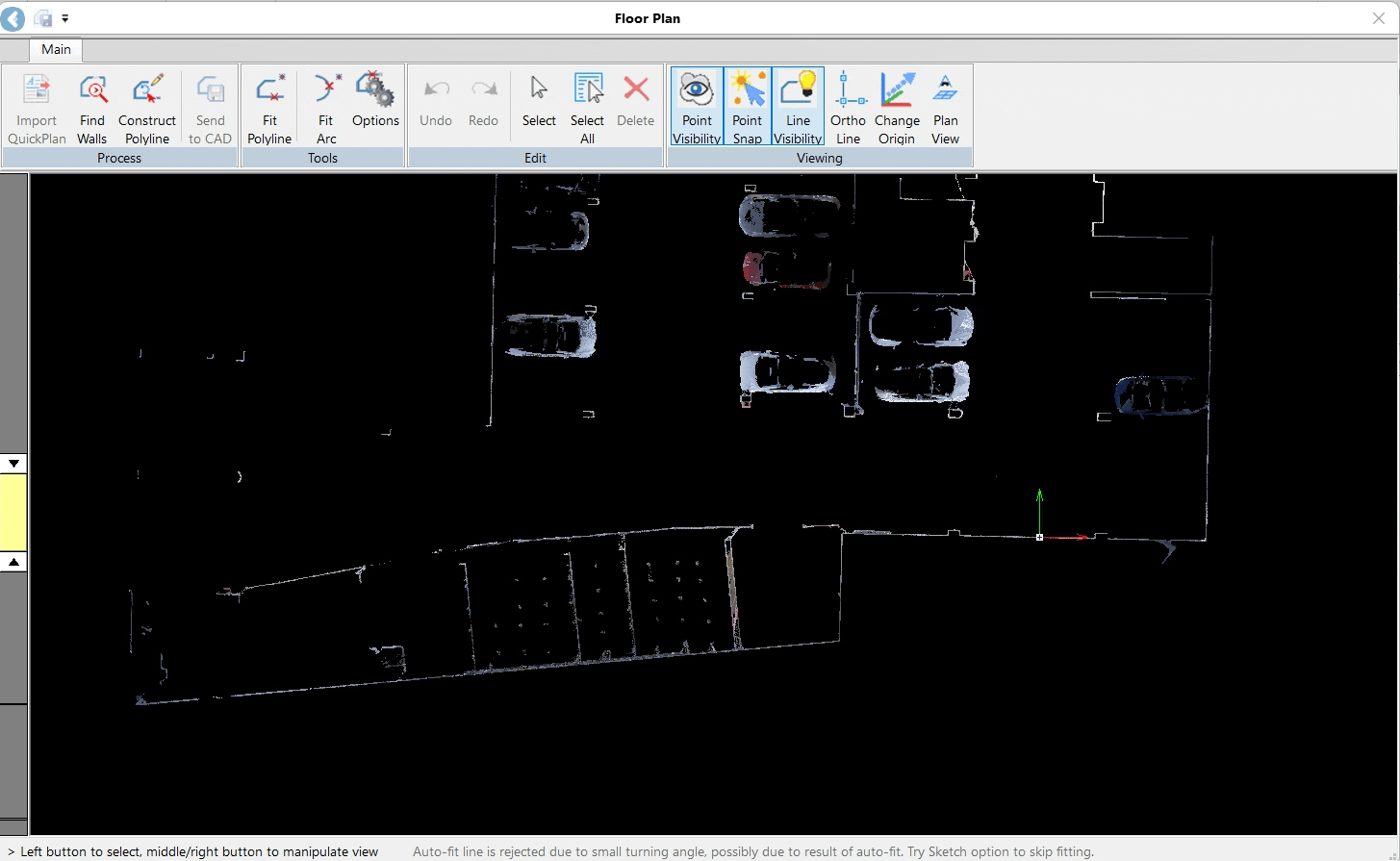Run the Fit Polyline tool
The image size is (1400, 861).
(x=268, y=106)
